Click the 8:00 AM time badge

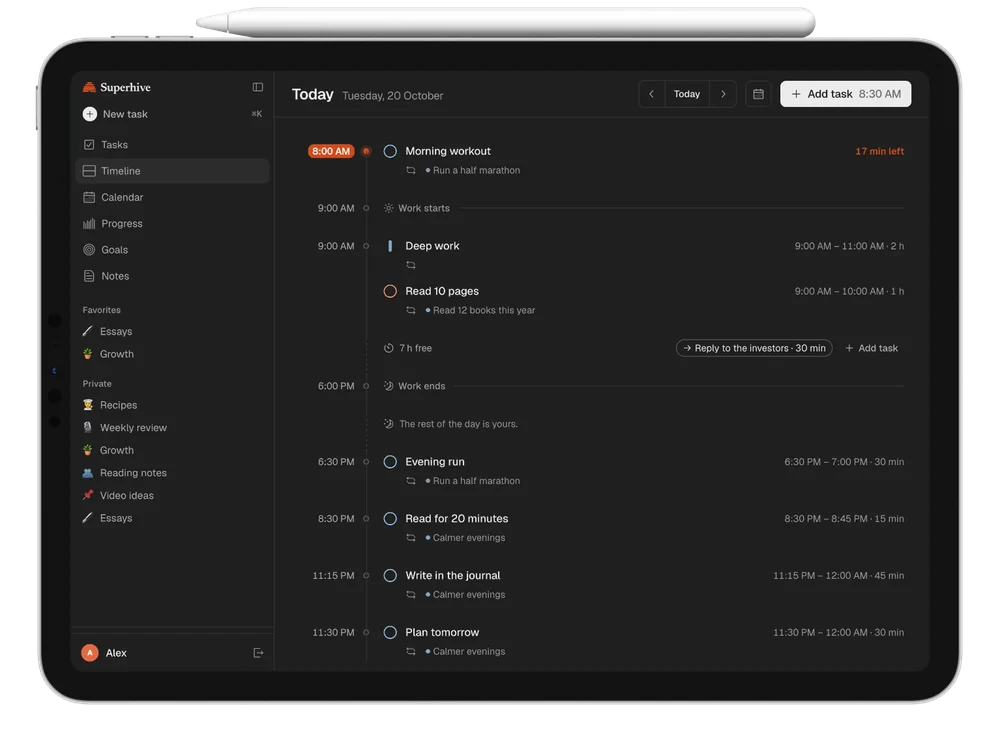click(331, 151)
